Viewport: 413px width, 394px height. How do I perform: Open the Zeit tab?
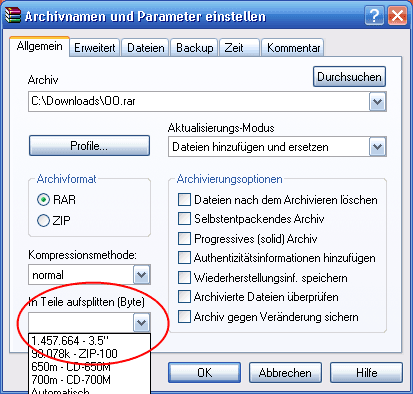tap(240, 48)
